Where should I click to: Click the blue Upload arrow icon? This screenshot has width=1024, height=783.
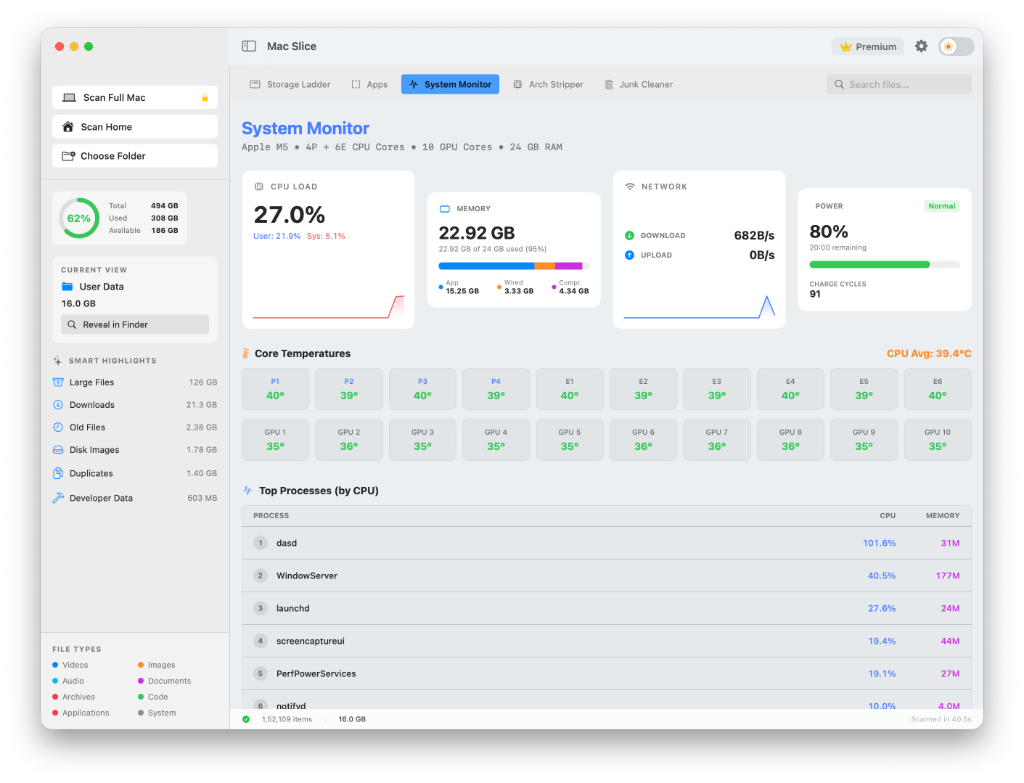630,255
